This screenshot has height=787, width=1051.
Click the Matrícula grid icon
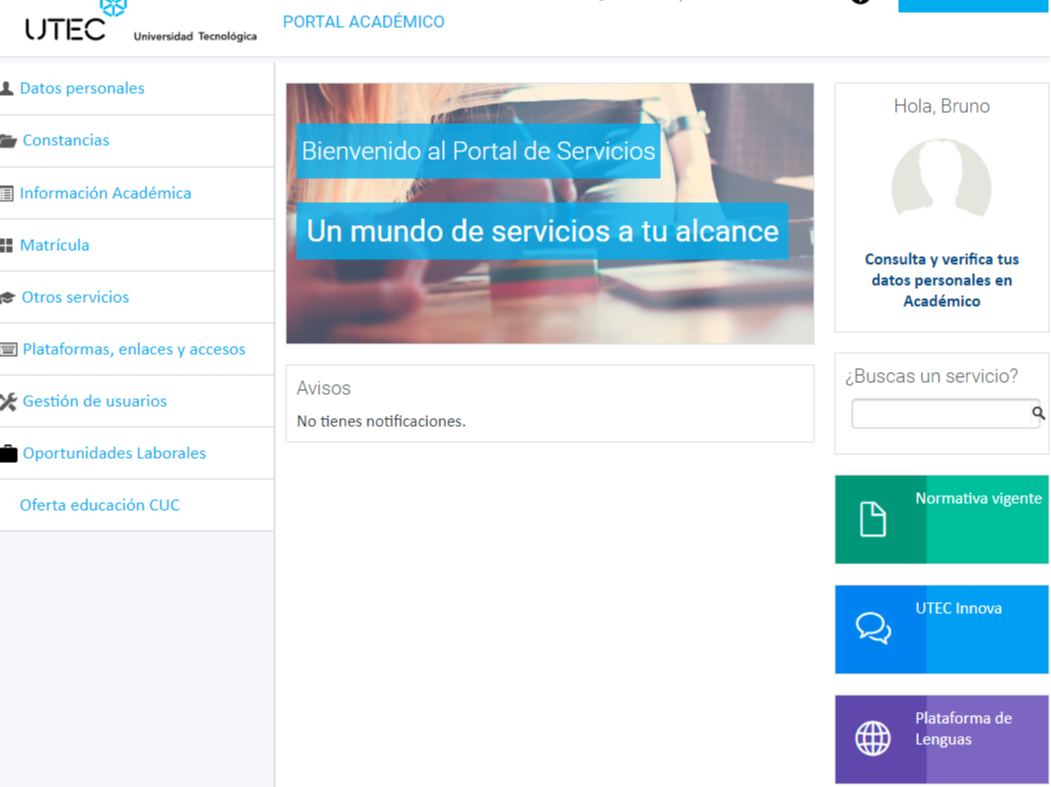click(x=9, y=244)
